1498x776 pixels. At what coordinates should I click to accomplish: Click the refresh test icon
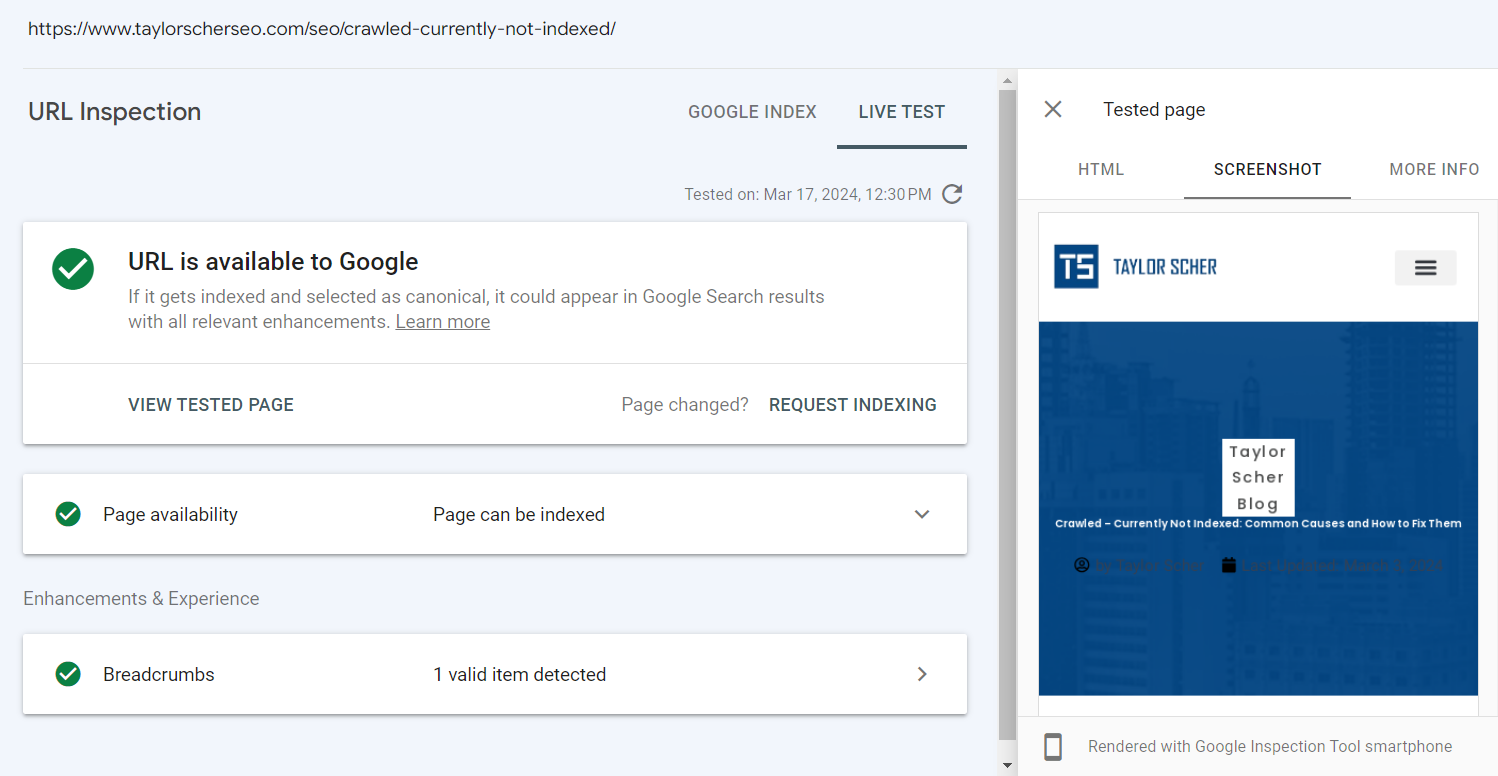pyautogui.click(x=952, y=194)
